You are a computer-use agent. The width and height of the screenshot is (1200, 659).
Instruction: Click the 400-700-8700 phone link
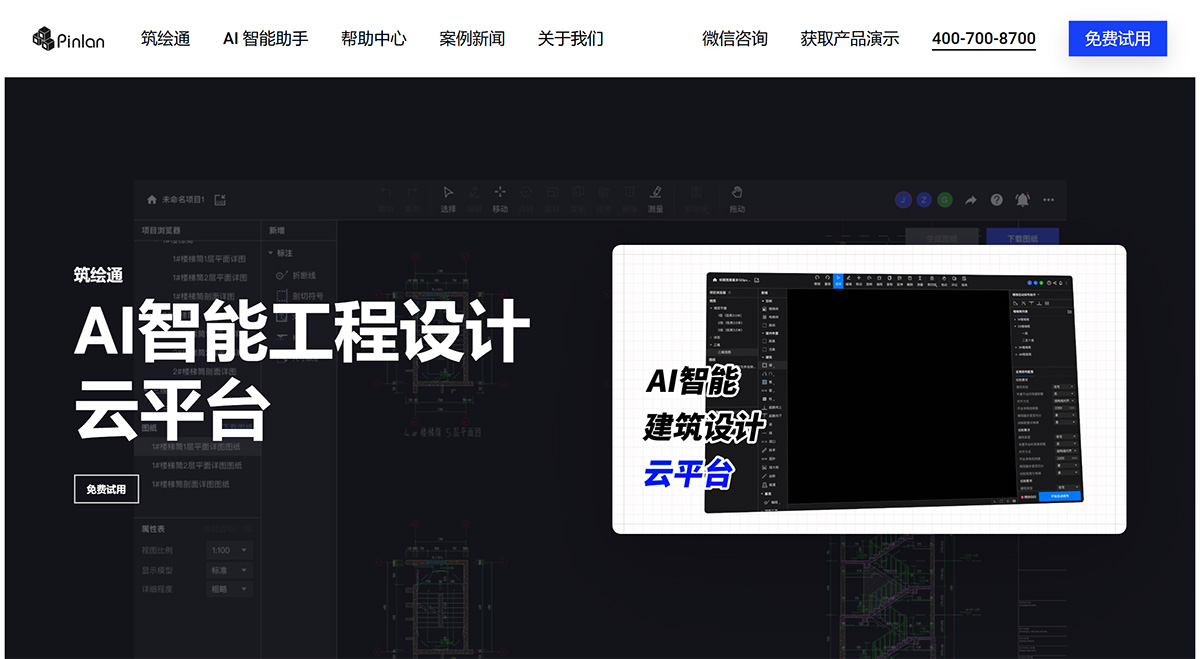983,38
